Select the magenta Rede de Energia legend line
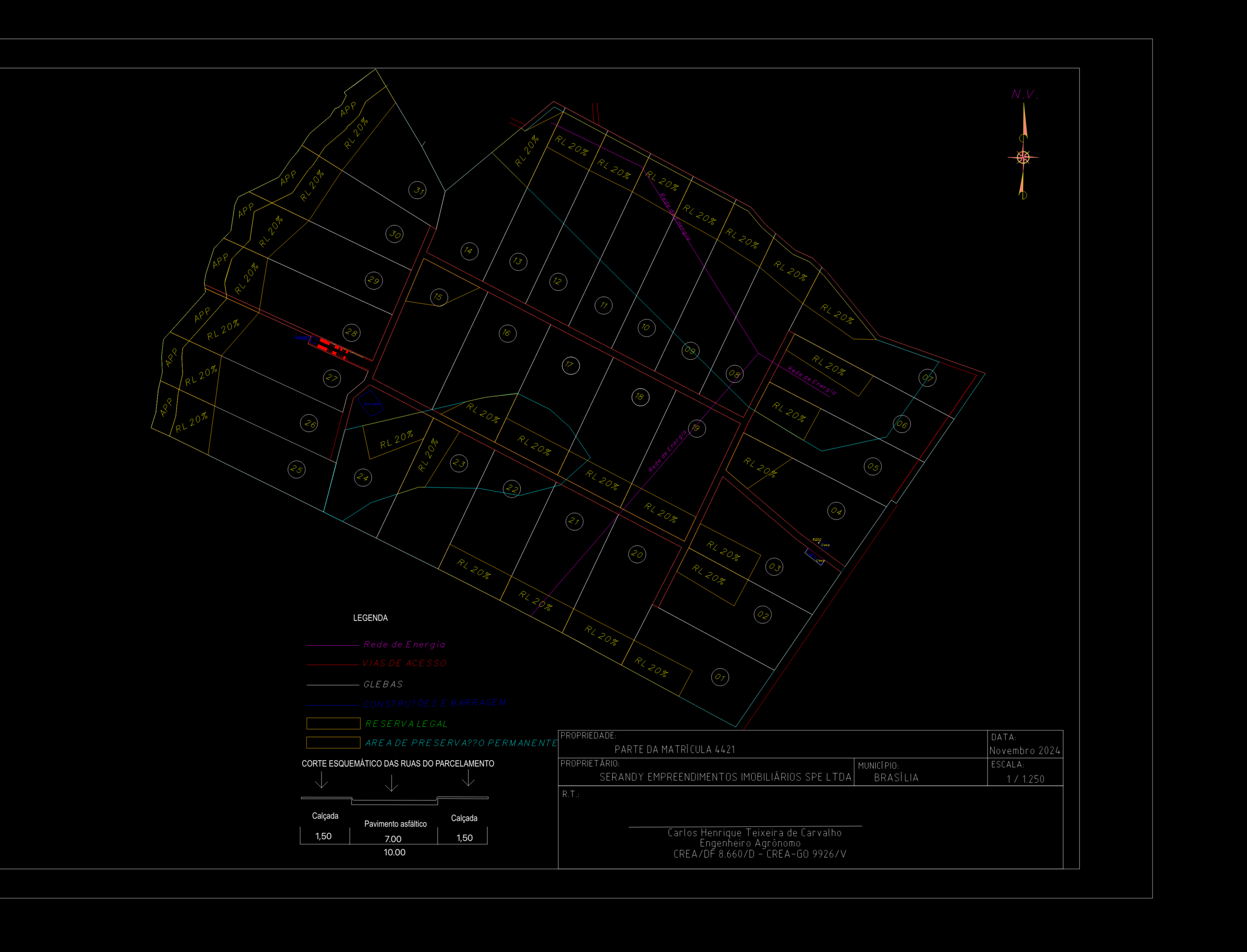1247x952 pixels. 333,645
